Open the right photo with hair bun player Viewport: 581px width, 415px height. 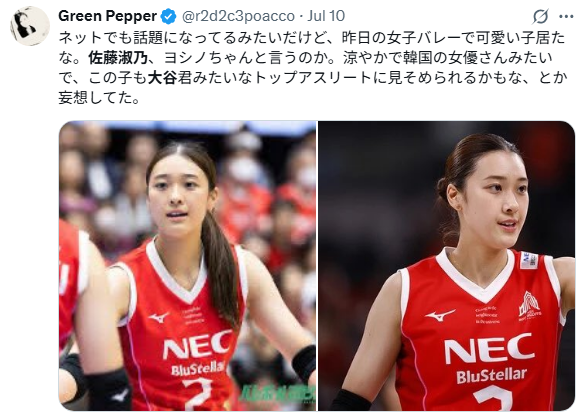coord(446,266)
